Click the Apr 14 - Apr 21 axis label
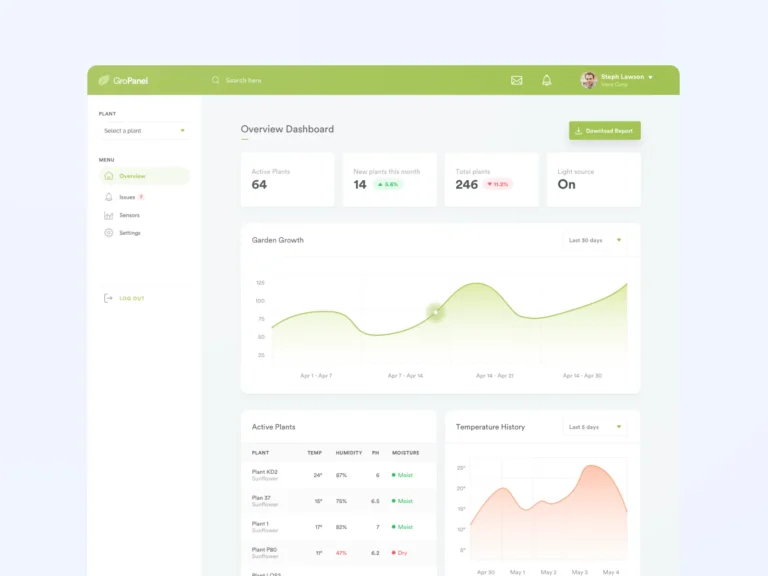768x576 pixels. (495, 376)
